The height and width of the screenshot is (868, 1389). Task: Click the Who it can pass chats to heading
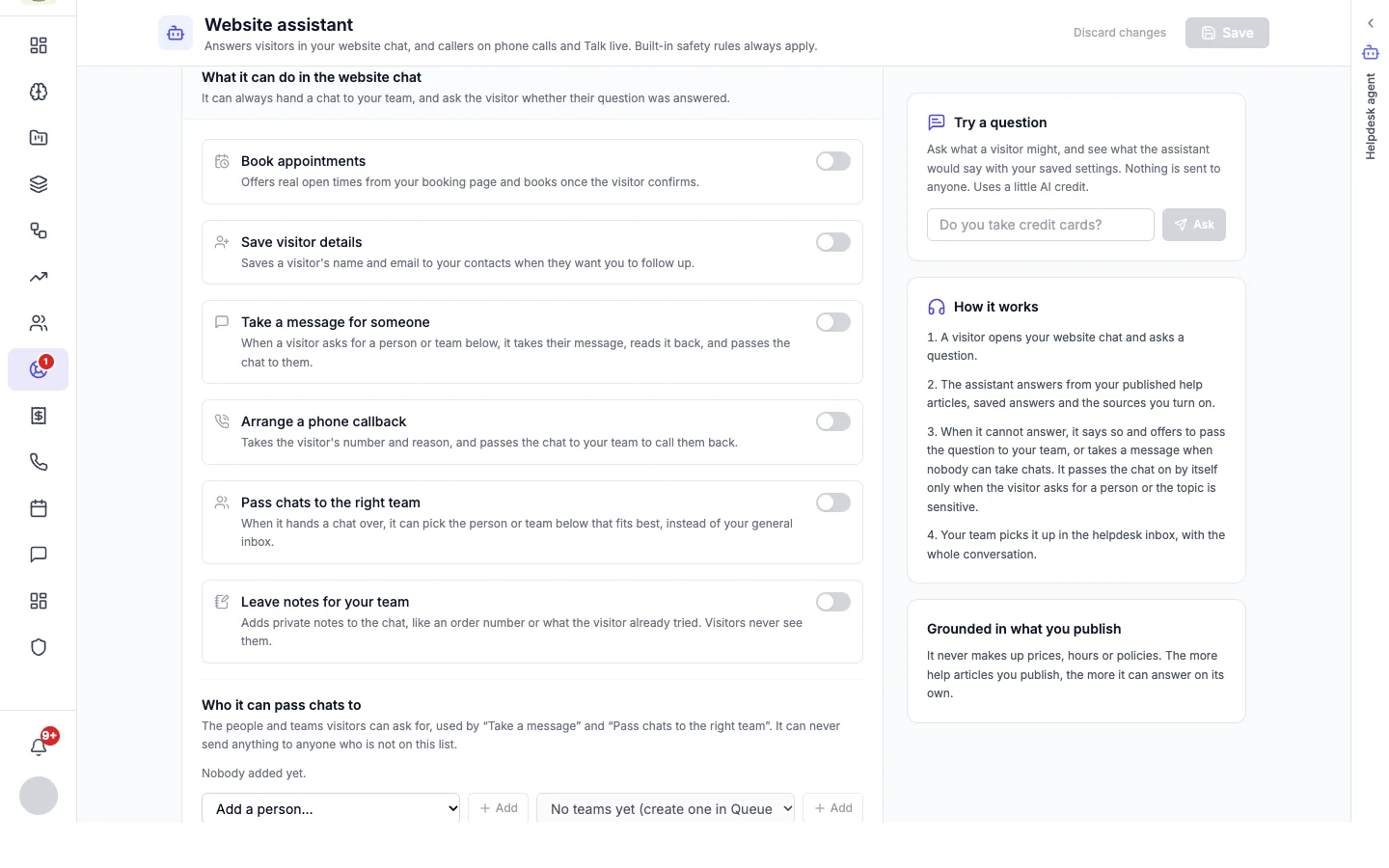pyautogui.click(x=282, y=705)
